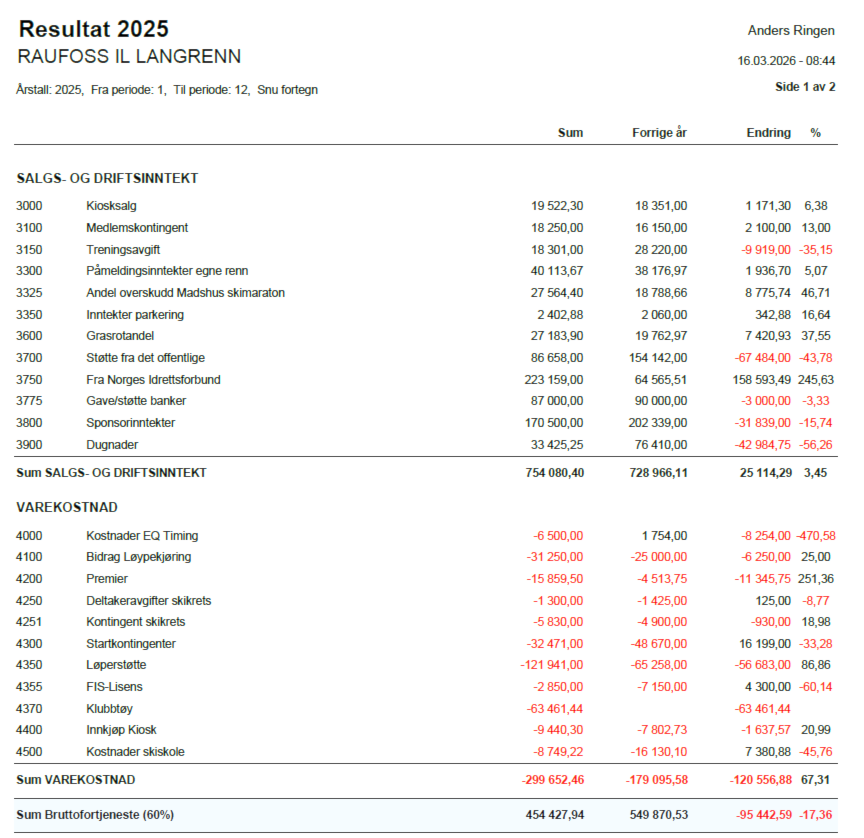The height and width of the screenshot is (838, 864).
Task: Click the user name Anders Ringen
Action: click(791, 31)
